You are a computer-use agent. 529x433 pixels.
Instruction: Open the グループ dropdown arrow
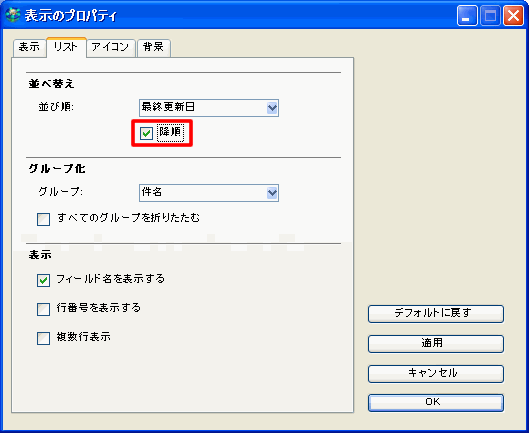(272, 193)
